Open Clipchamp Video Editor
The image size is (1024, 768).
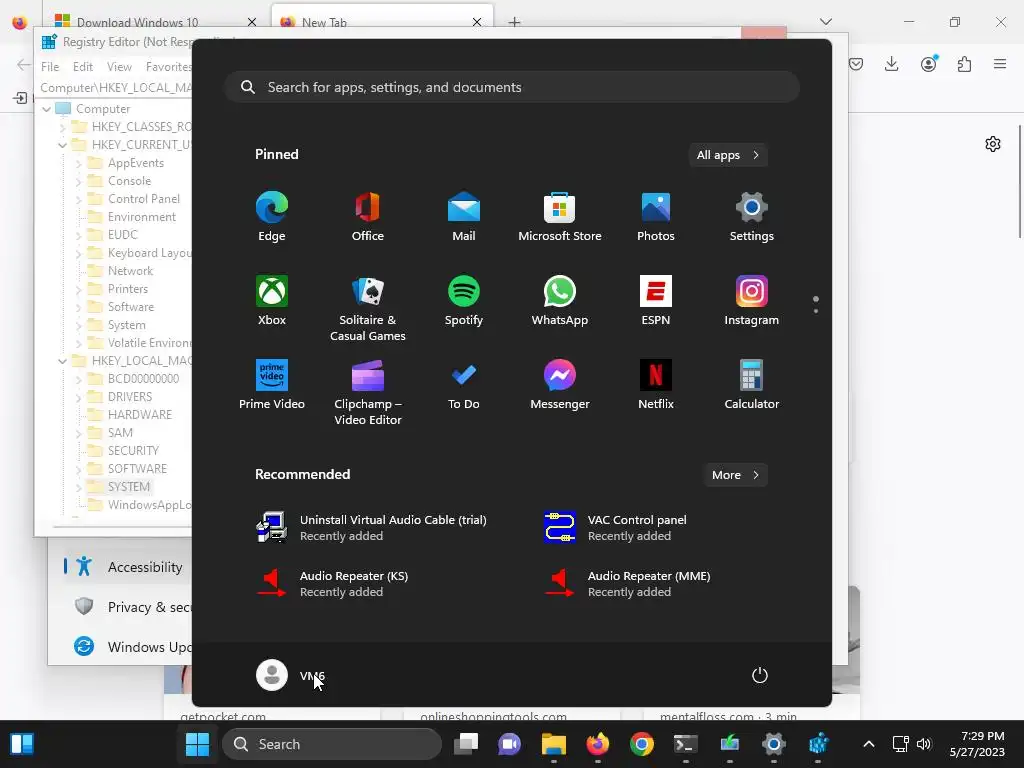(368, 392)
